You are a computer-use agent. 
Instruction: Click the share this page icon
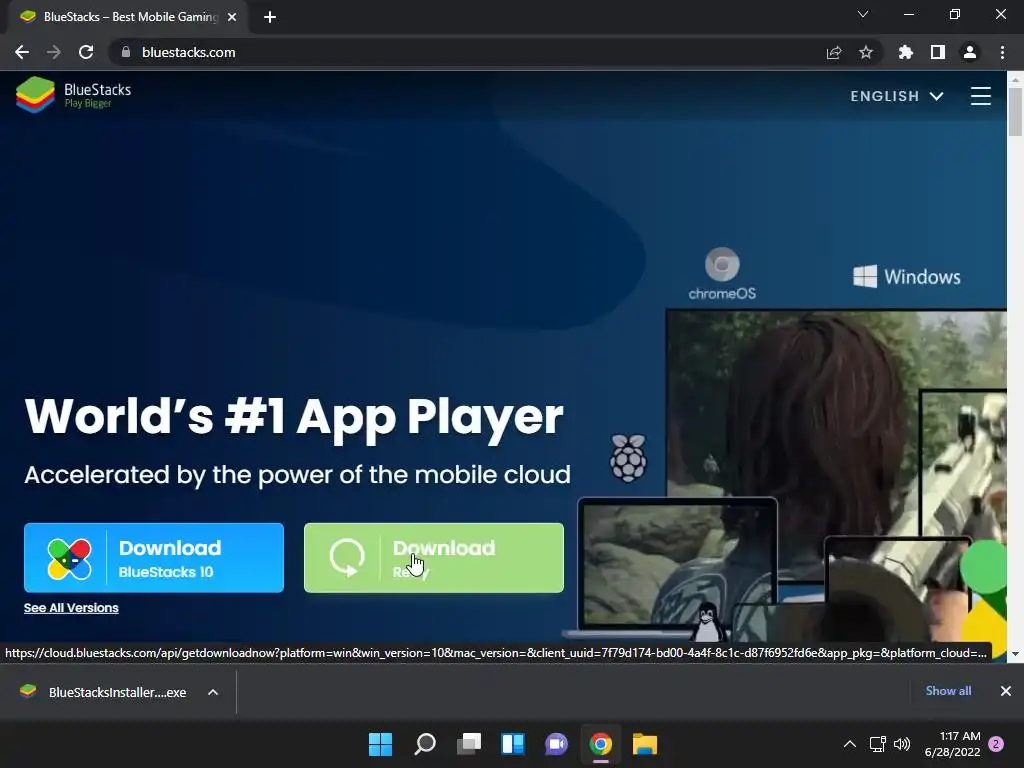834,52
